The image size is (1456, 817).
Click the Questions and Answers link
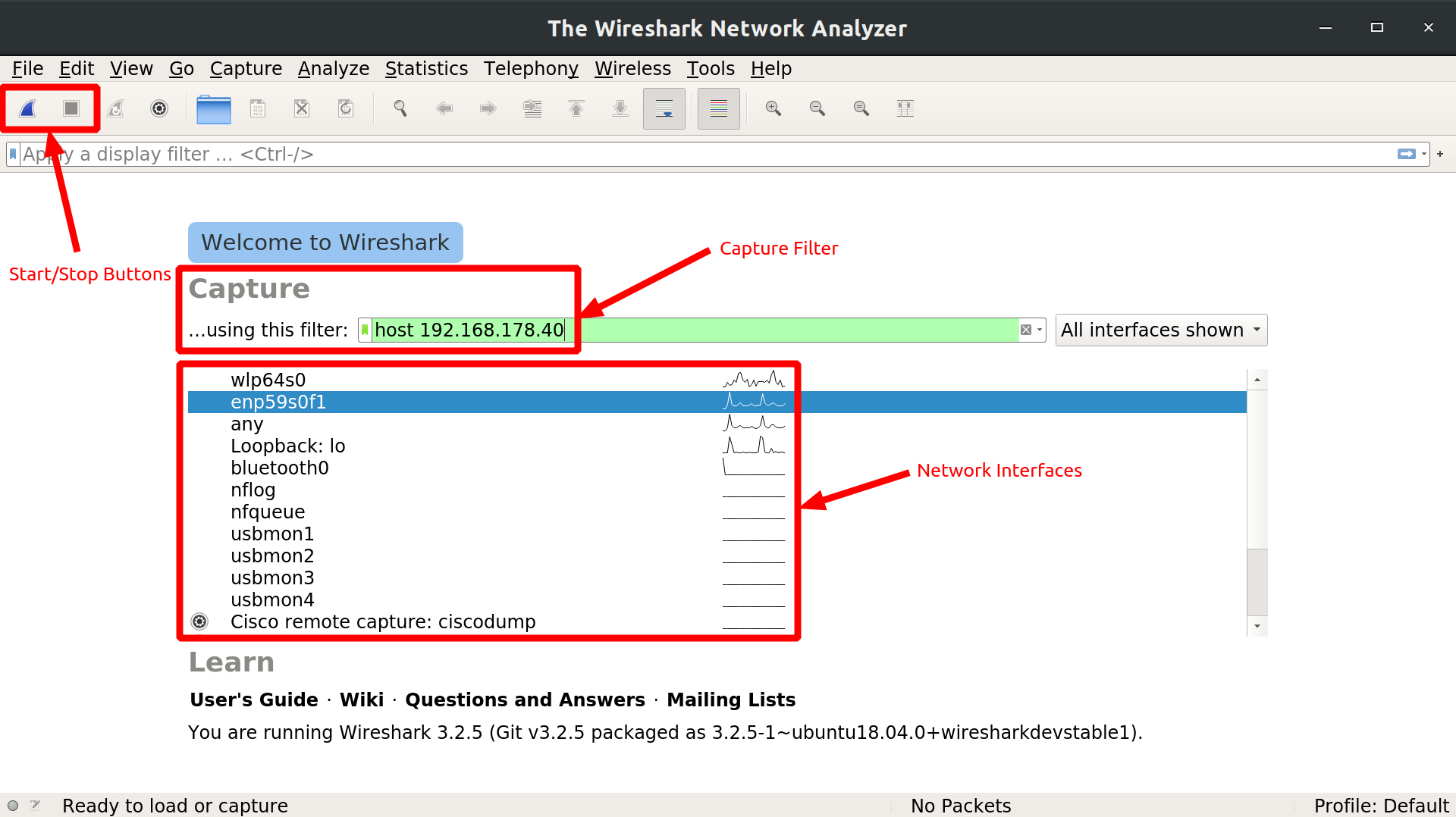525,700
